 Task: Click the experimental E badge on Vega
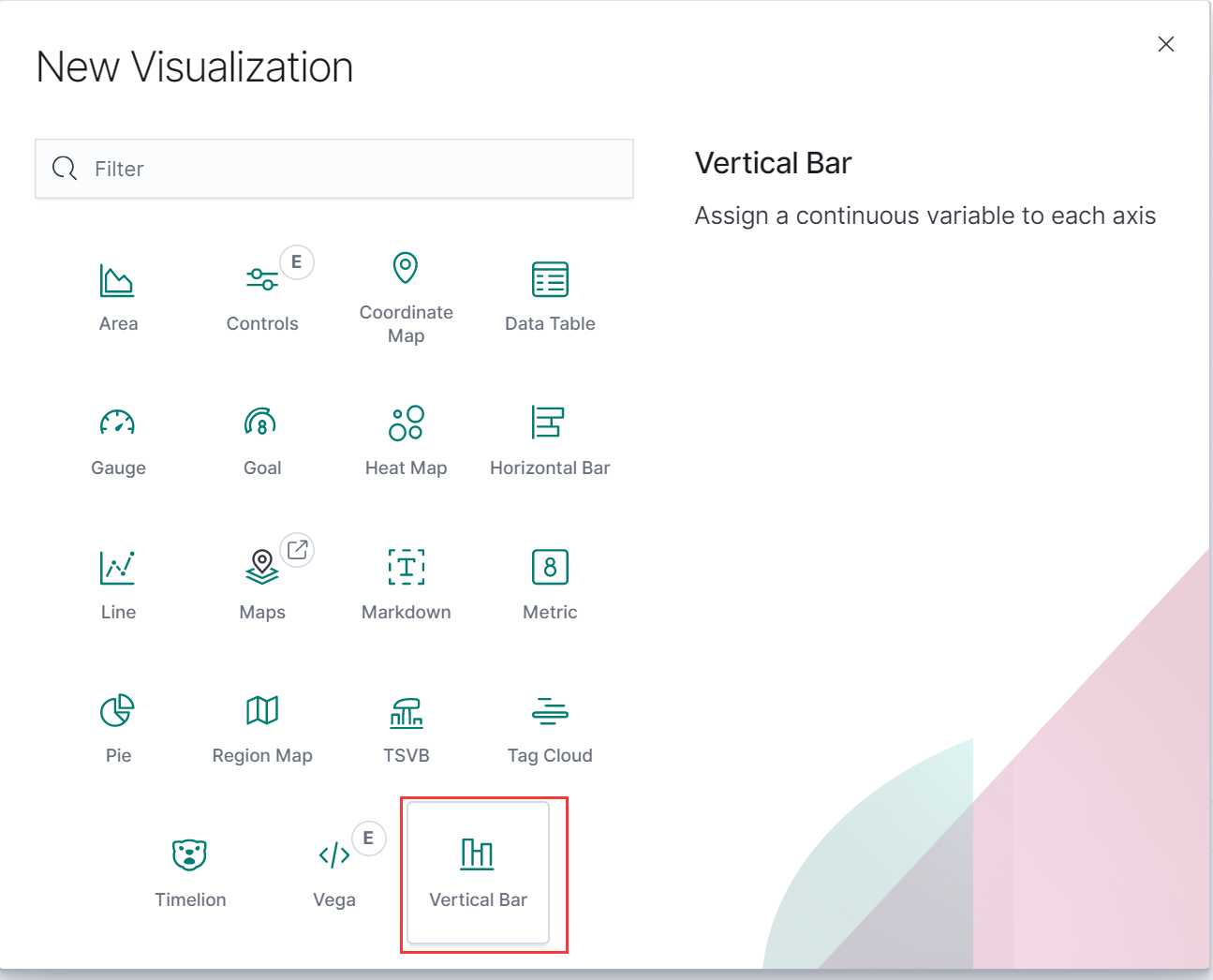pyautogui.click(x=368, y=838)
